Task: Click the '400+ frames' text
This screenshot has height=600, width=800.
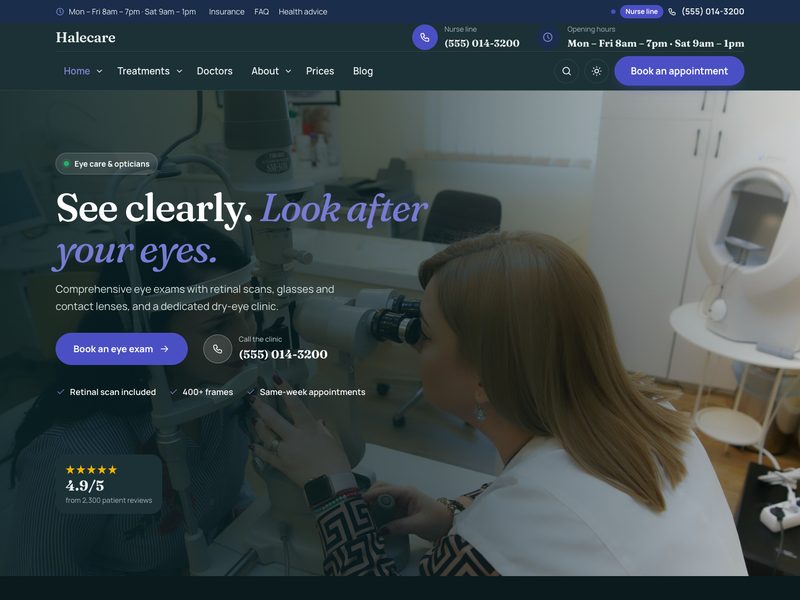Action: coord(208,392)
